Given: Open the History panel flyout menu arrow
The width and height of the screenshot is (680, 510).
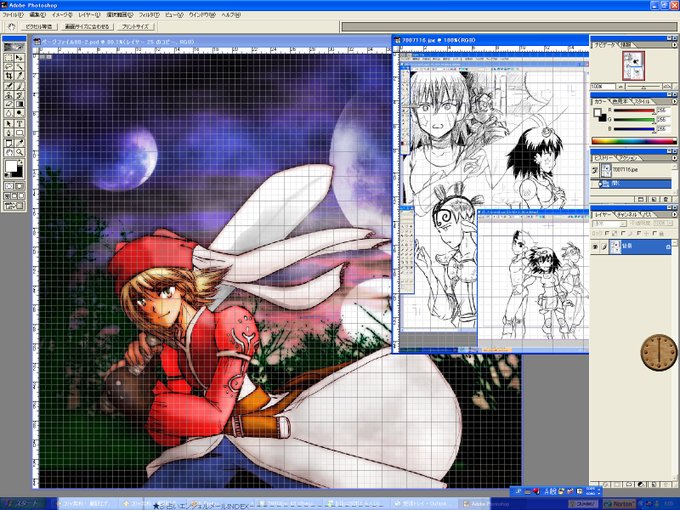Looking at the screenshot, I should pos(674,158).
